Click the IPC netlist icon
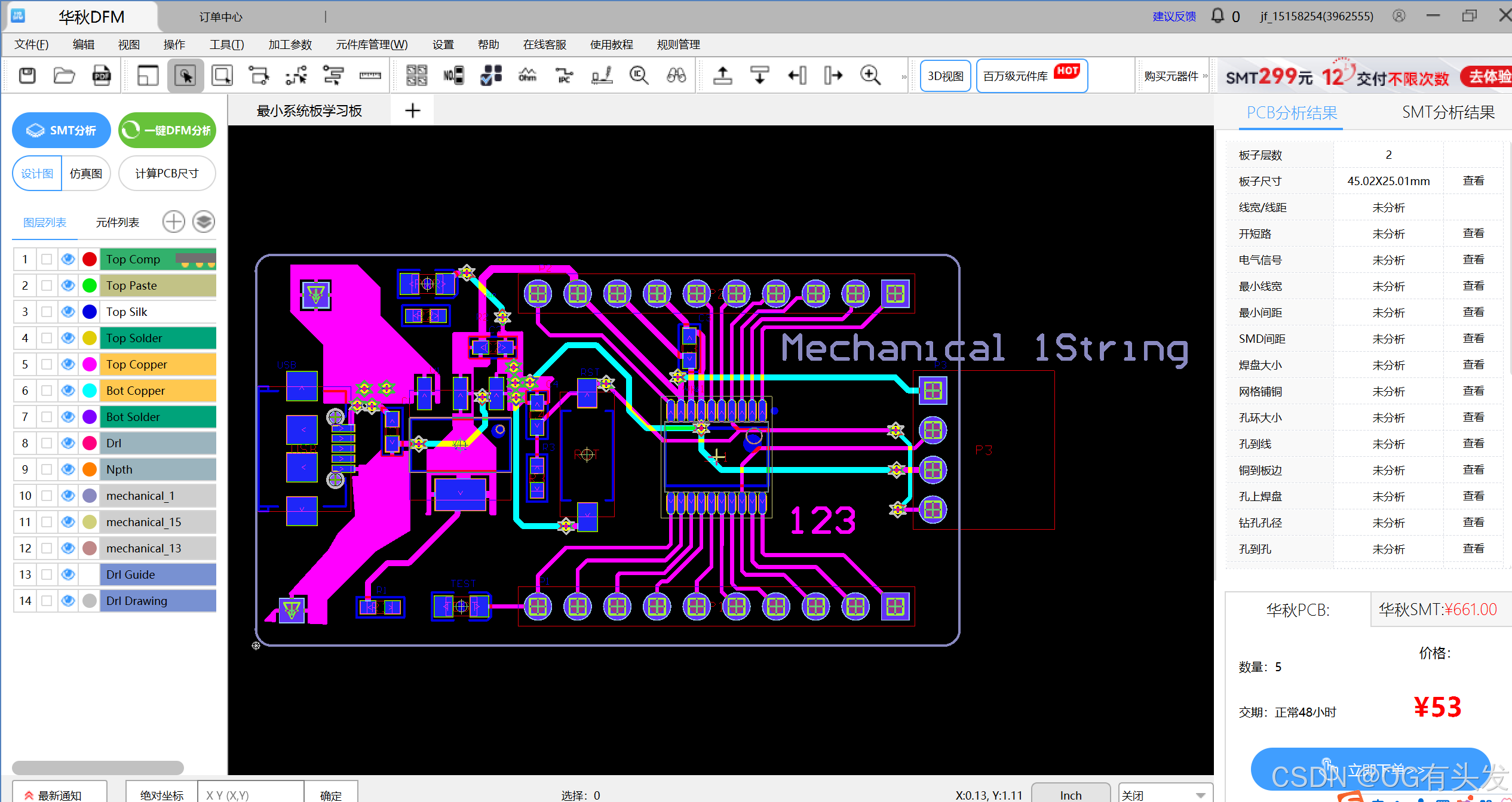The width and height of the screenshot is (1512, 802). (564, 76)
